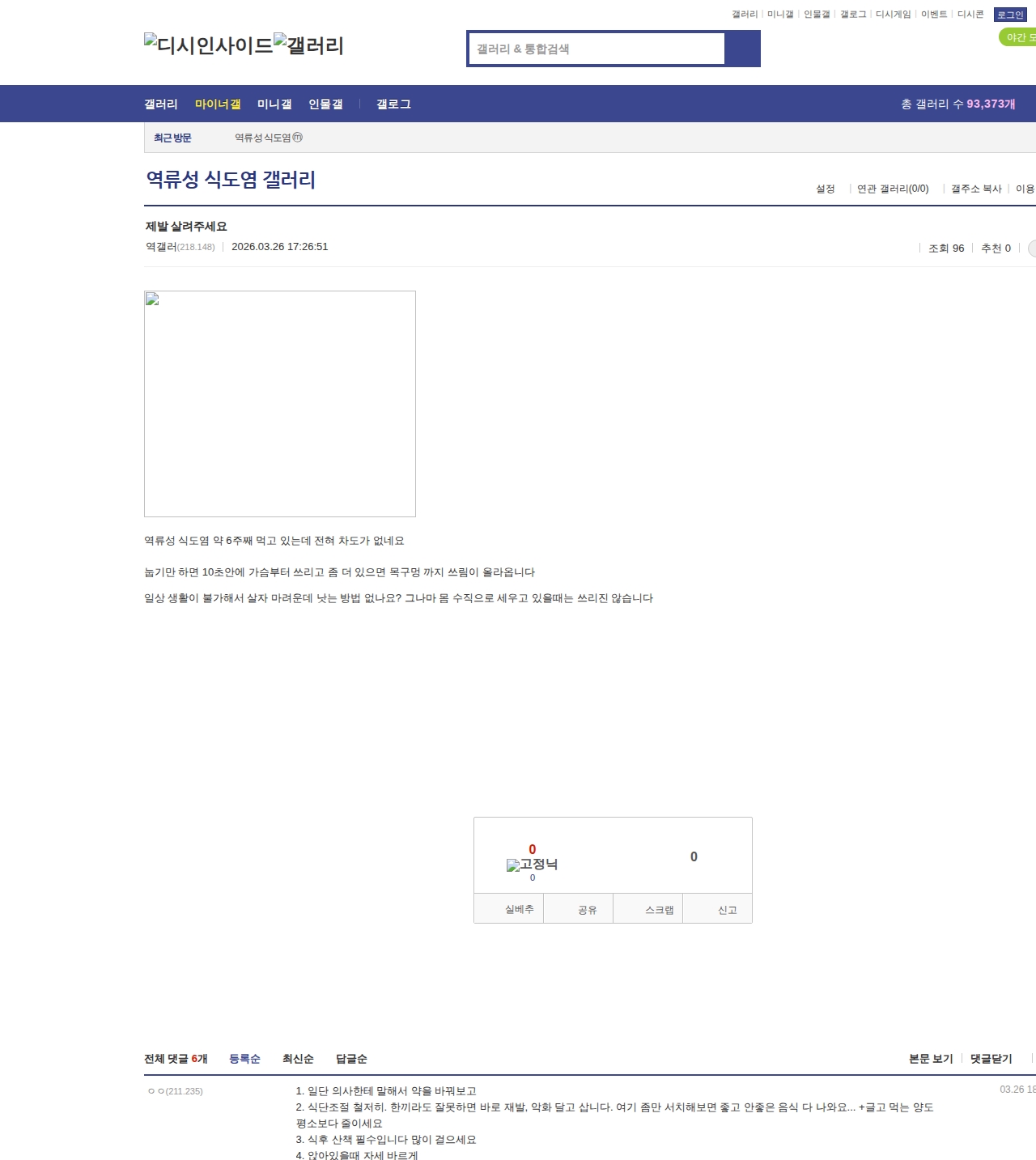
Task: Click the 스크랩 button
Action: pyautogui.click(x=649, y=909)
